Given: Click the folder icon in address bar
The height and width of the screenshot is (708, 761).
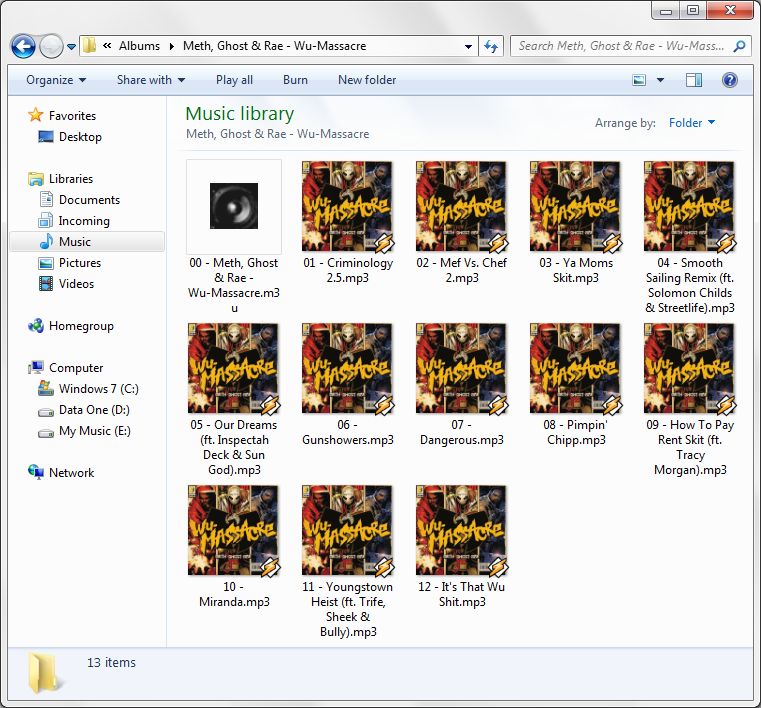Looking at the screenshot, I should point(89,46).
